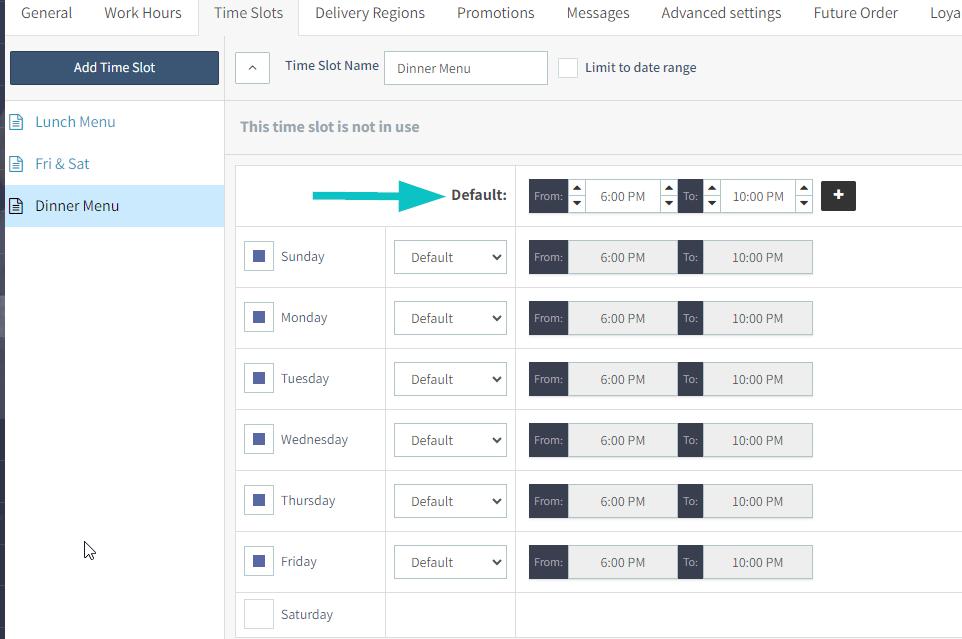The height and width of the screenshot is (639, 962).
Task: Click the down arrow left of Default 6:00 PM
Action: 577,204
